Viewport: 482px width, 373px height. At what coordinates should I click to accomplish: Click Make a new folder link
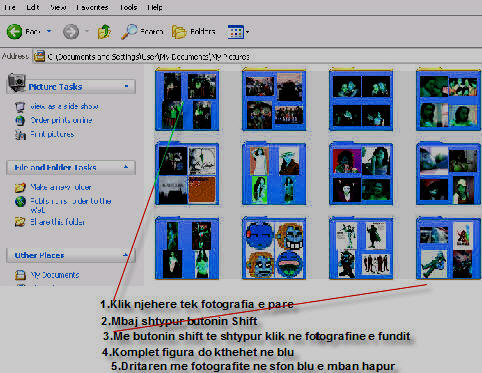click(x=61, y=187)
